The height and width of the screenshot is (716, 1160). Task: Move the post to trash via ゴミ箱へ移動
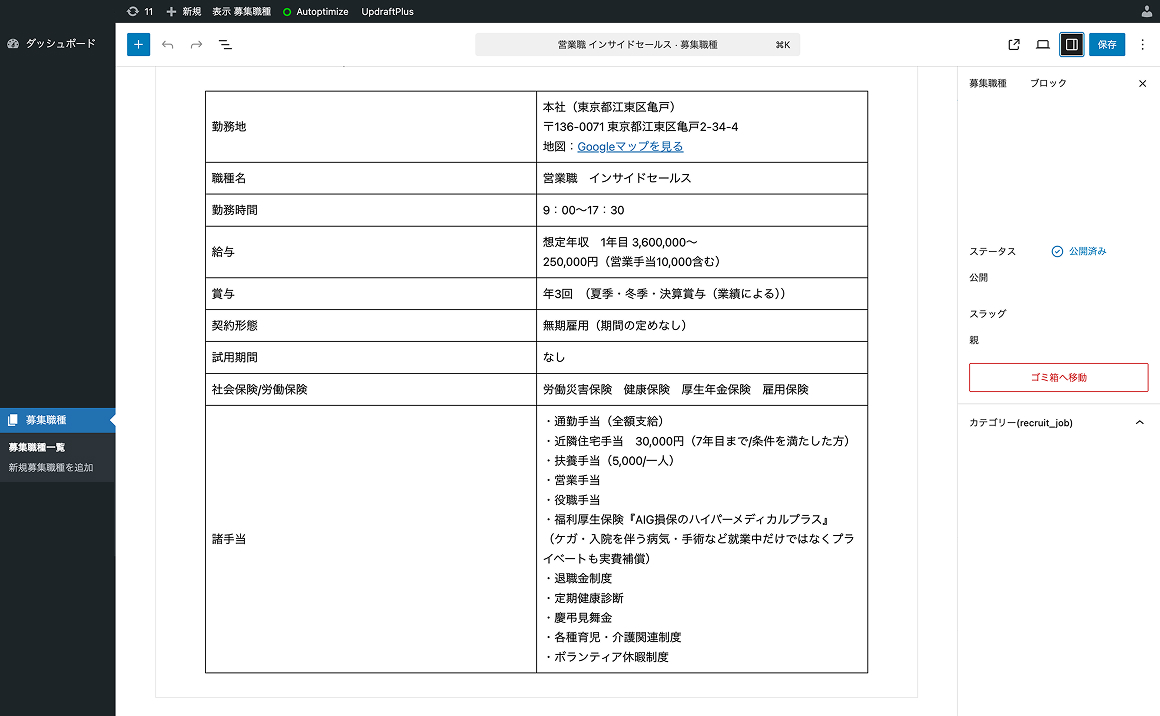click(x=1058, y=377)
